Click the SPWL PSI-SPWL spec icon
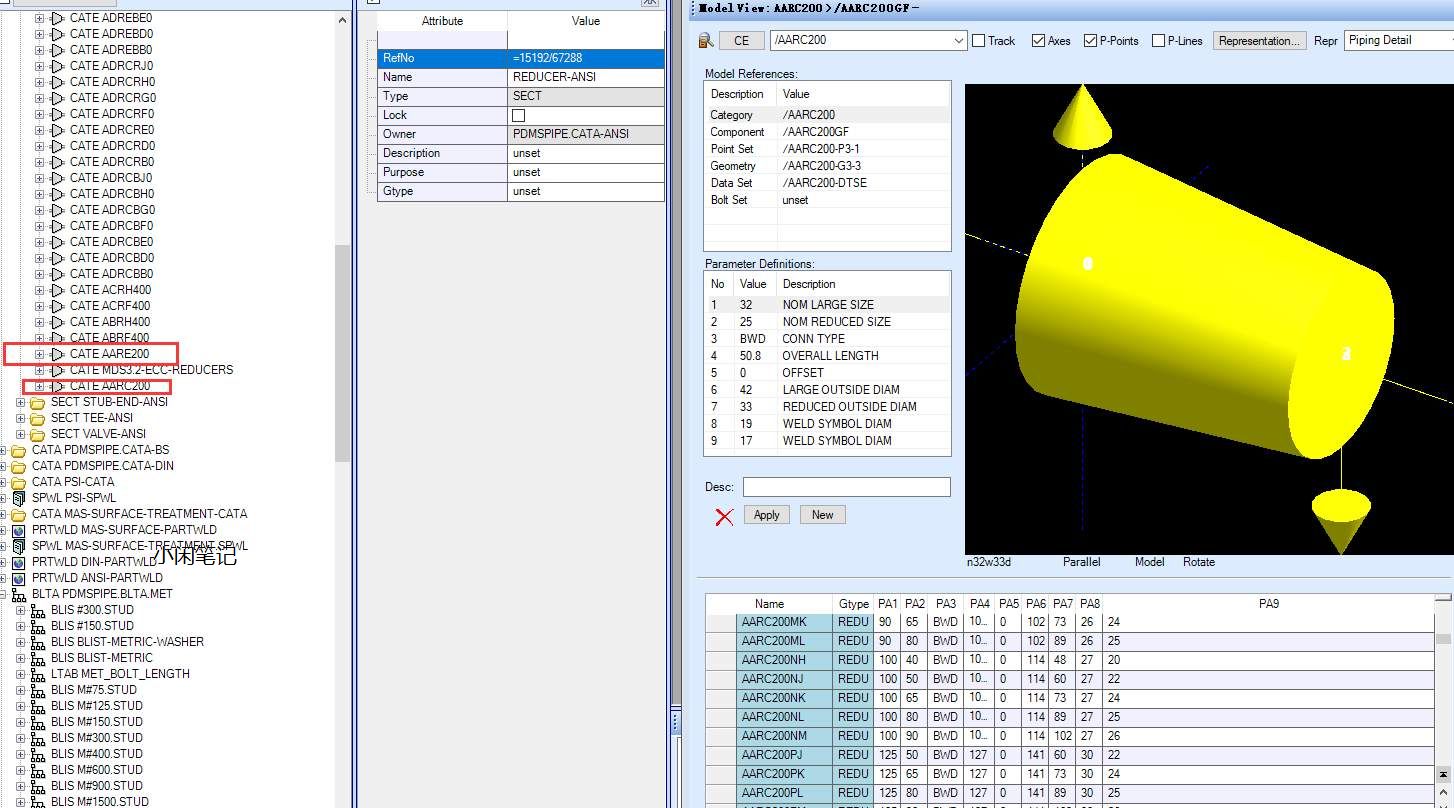 [18, 498]
